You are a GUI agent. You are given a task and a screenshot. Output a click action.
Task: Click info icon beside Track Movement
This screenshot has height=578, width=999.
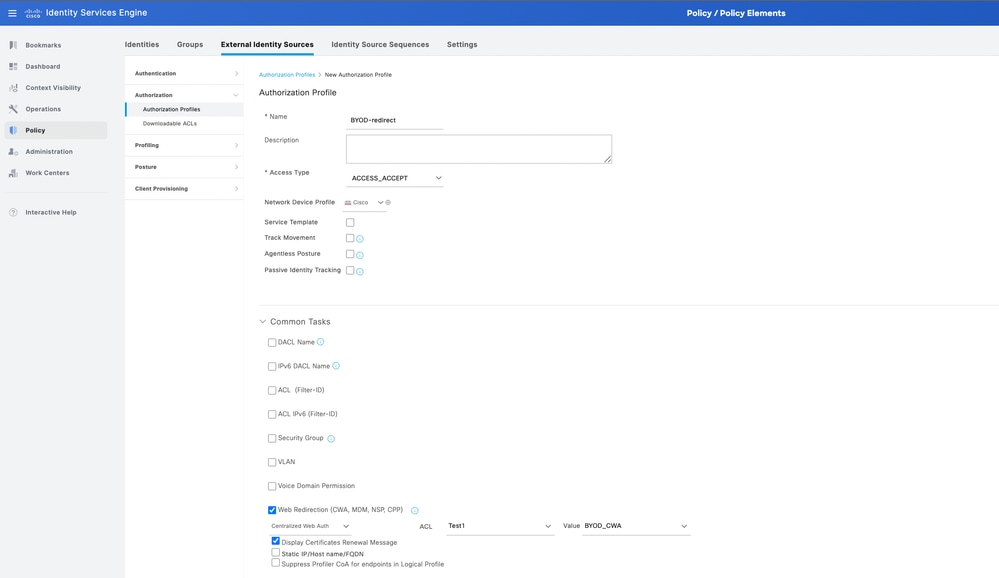(x=360, y=239)
